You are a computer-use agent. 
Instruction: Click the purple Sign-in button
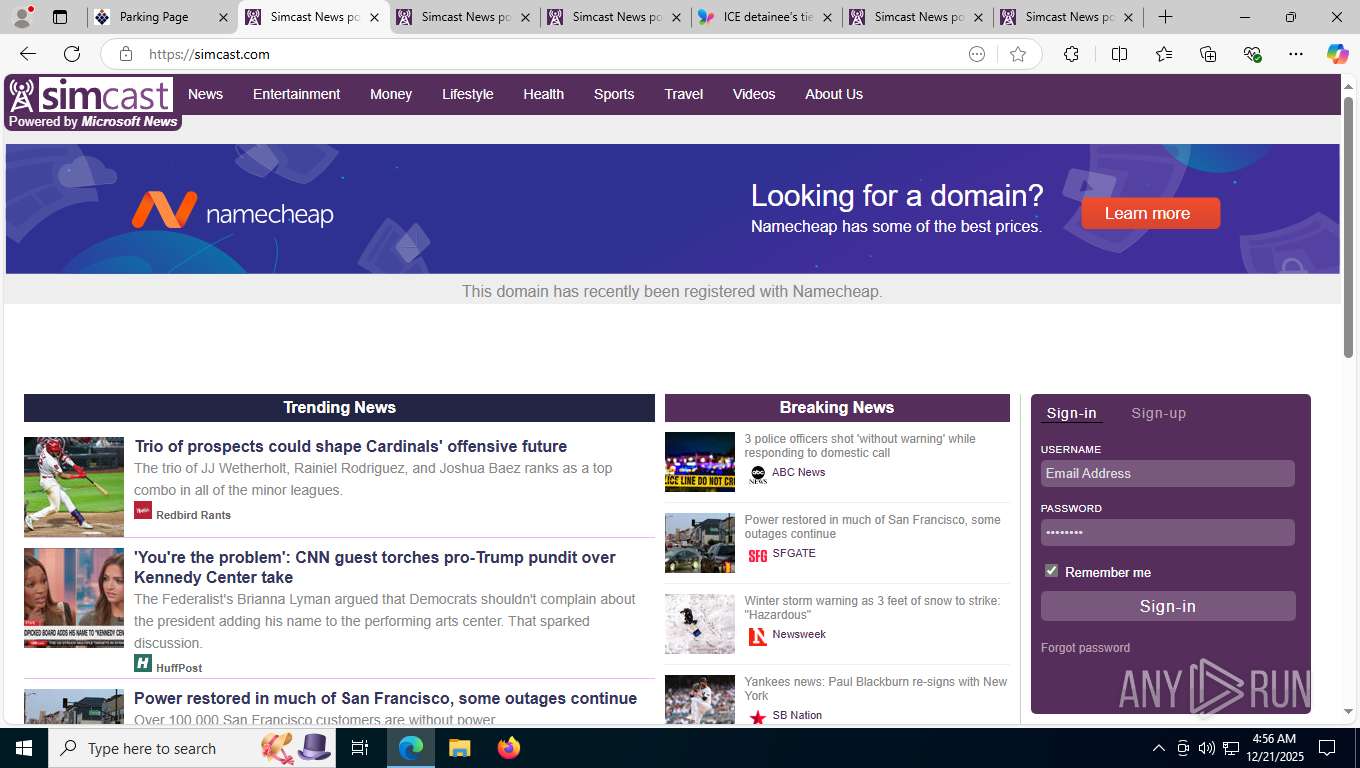pos(1168,606)
